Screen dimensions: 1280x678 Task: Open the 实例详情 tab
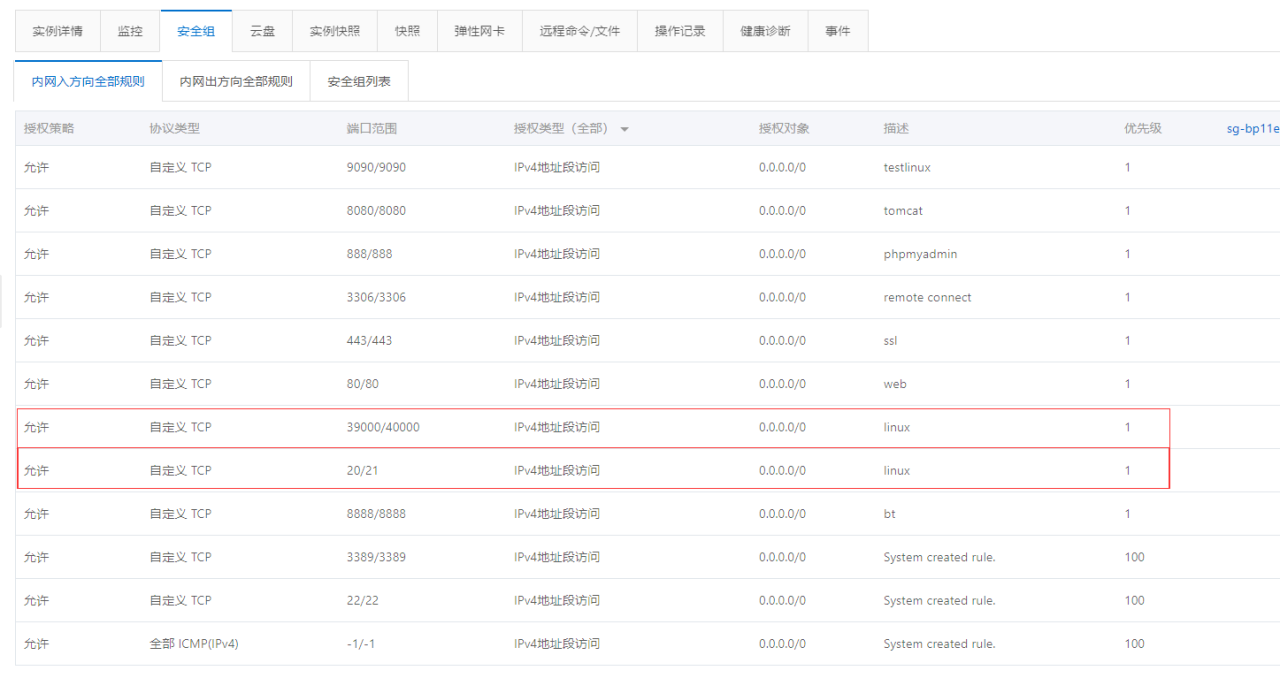click(x=57, y=31)
